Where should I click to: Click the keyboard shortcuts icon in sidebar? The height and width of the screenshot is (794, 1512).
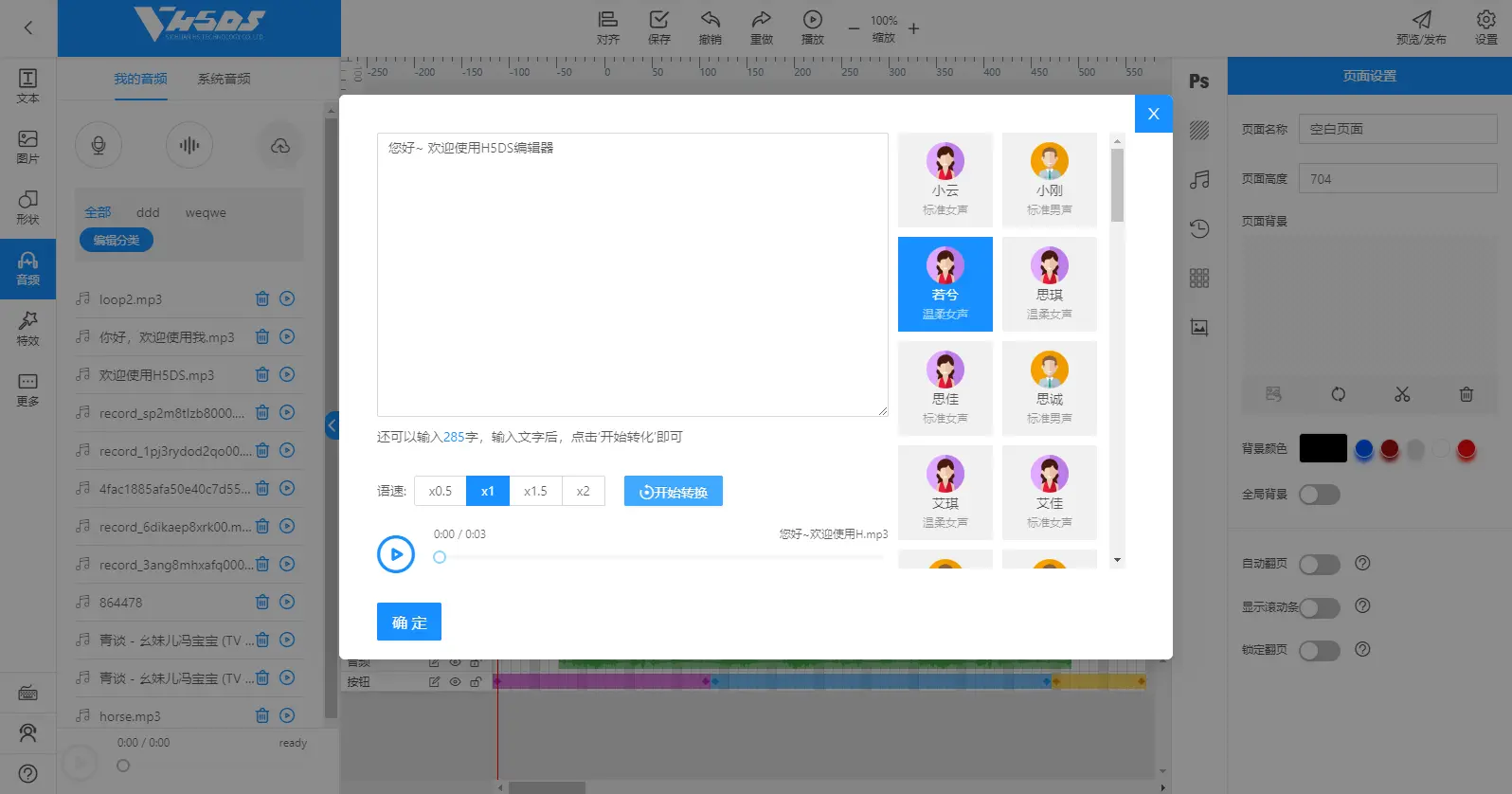[x=27, y=693]
